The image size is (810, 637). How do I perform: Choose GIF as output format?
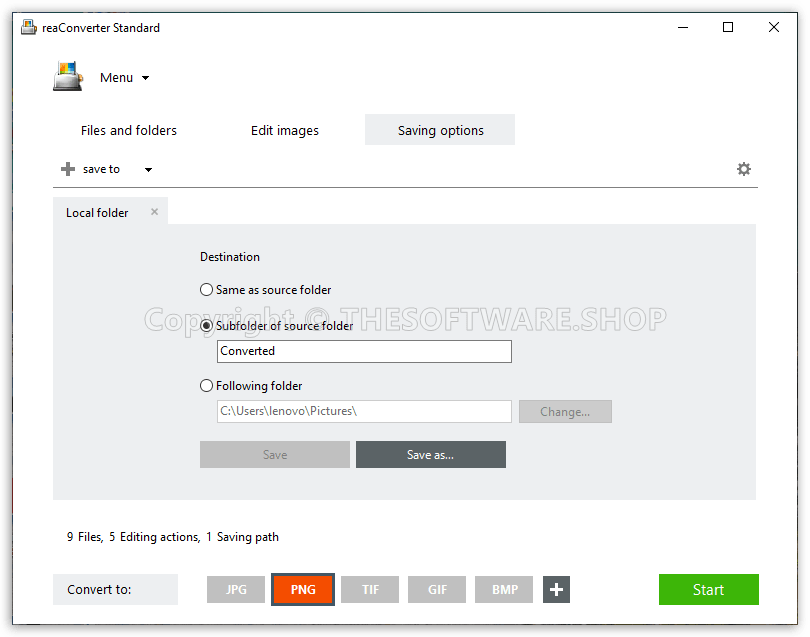coord(437,589)
